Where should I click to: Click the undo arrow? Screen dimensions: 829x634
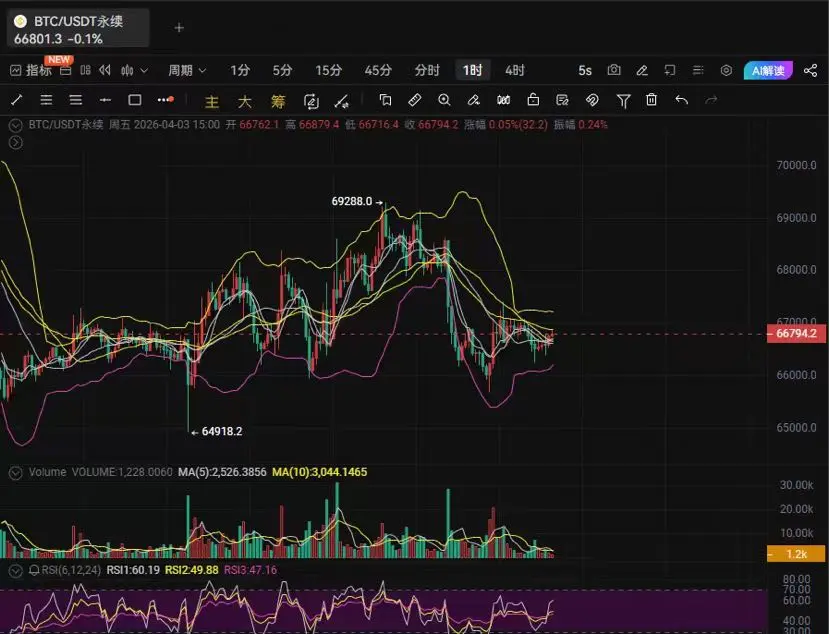[x=681, y=99]
